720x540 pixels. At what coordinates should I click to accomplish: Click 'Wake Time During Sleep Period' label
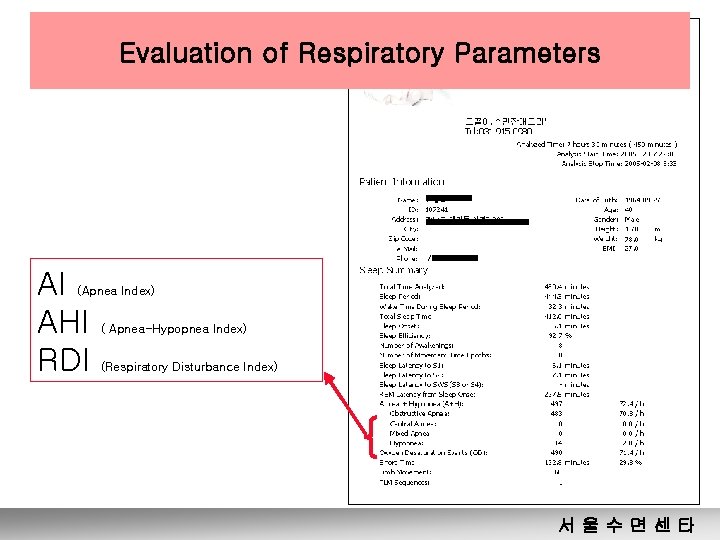point(430,306)
